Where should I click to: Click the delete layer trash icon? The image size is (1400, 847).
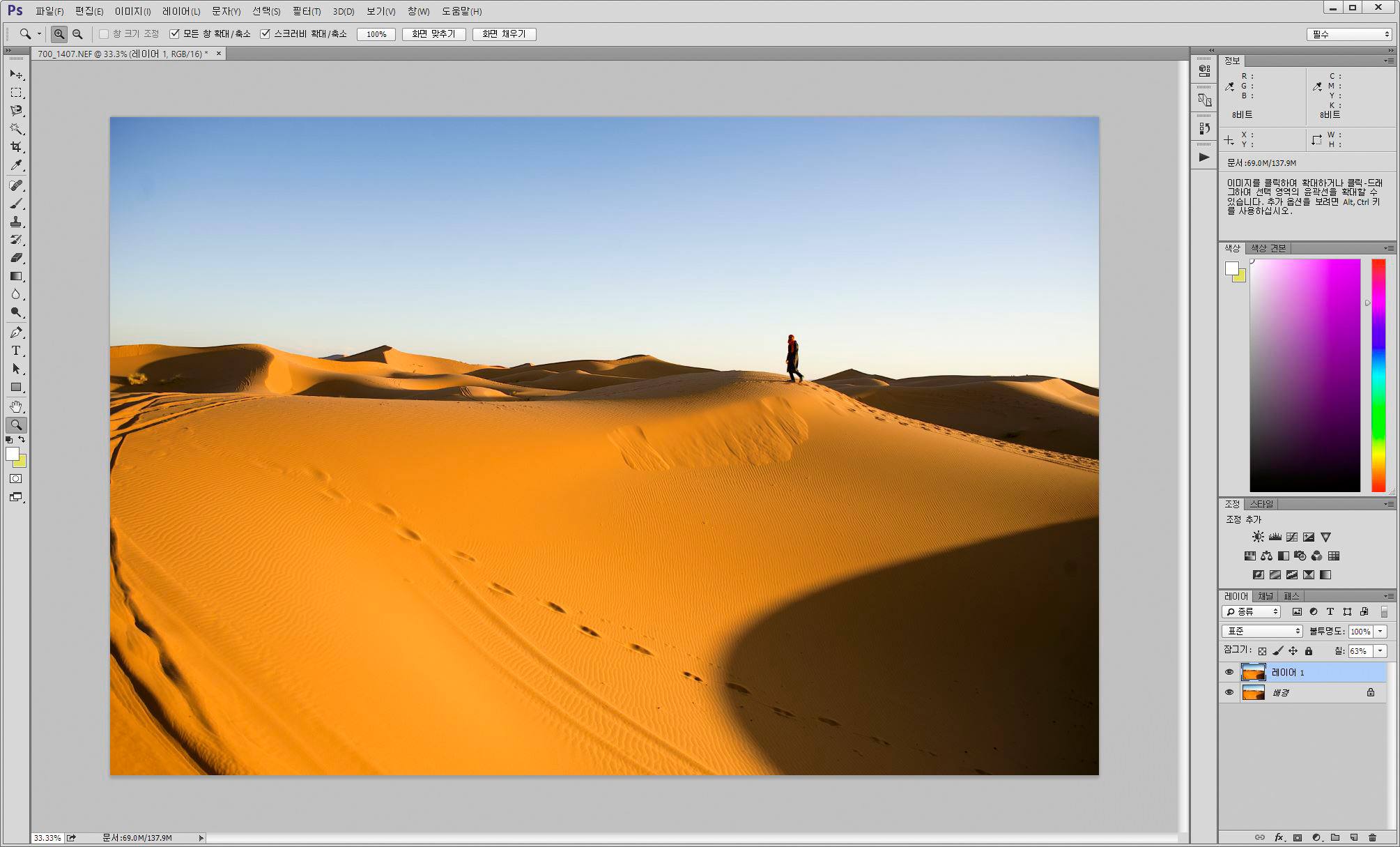pos(1372,837)
